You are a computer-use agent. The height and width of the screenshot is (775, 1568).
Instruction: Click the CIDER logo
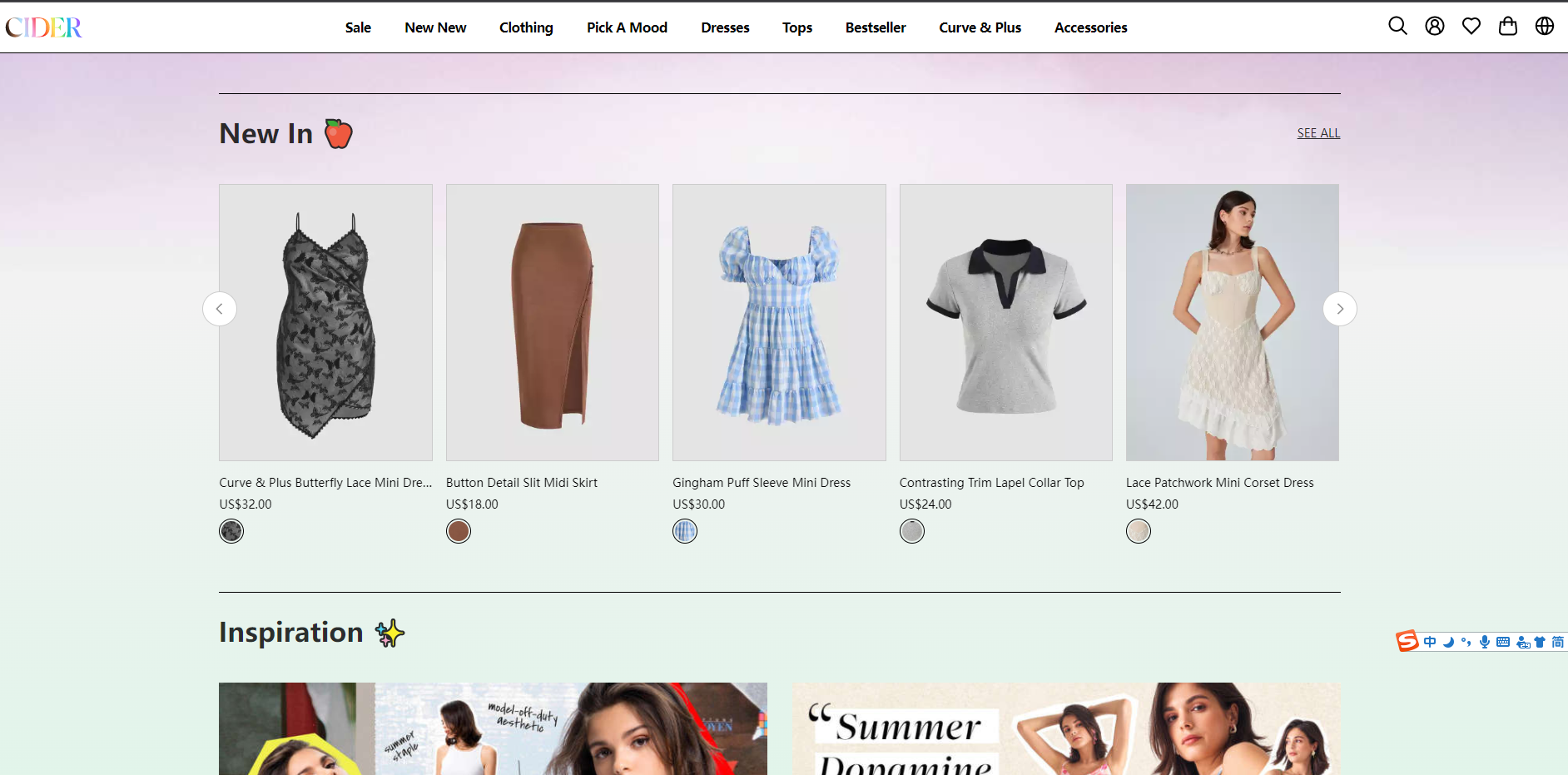coord(44,27)
